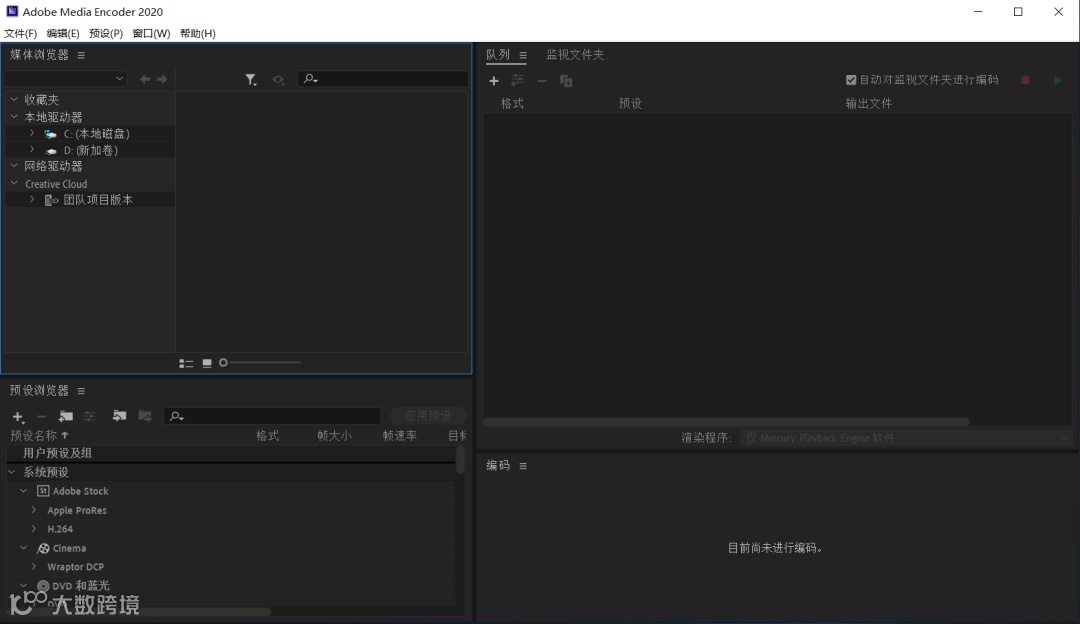
Task: Expand the D: (新加卷) drive
Action: pyautogui.click(x=32, y=149)
